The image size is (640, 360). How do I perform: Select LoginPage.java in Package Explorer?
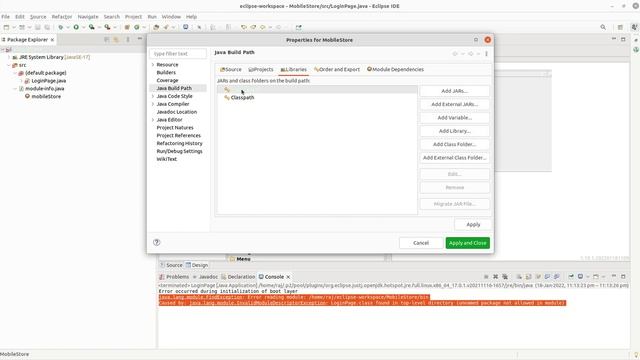(49, 81)
